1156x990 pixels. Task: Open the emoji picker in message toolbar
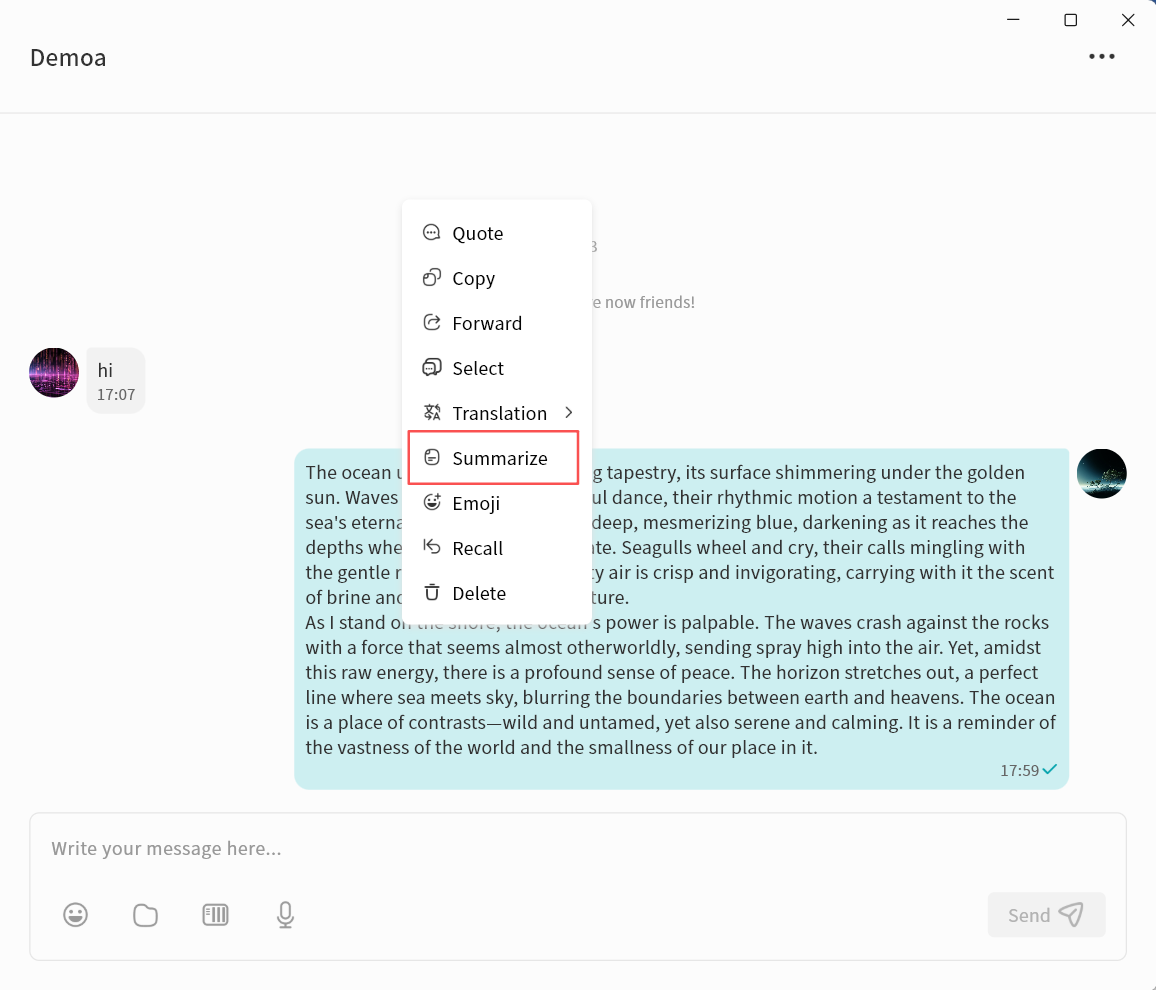tap(76, 914)
